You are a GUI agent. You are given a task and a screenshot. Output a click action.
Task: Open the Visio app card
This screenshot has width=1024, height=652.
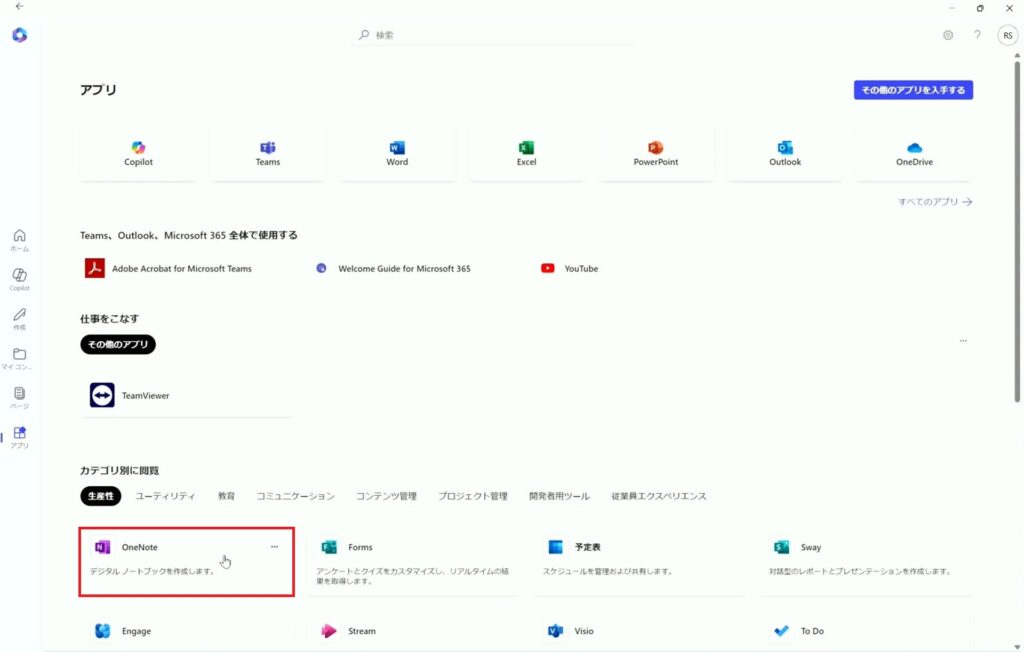[x=639, y=631]
